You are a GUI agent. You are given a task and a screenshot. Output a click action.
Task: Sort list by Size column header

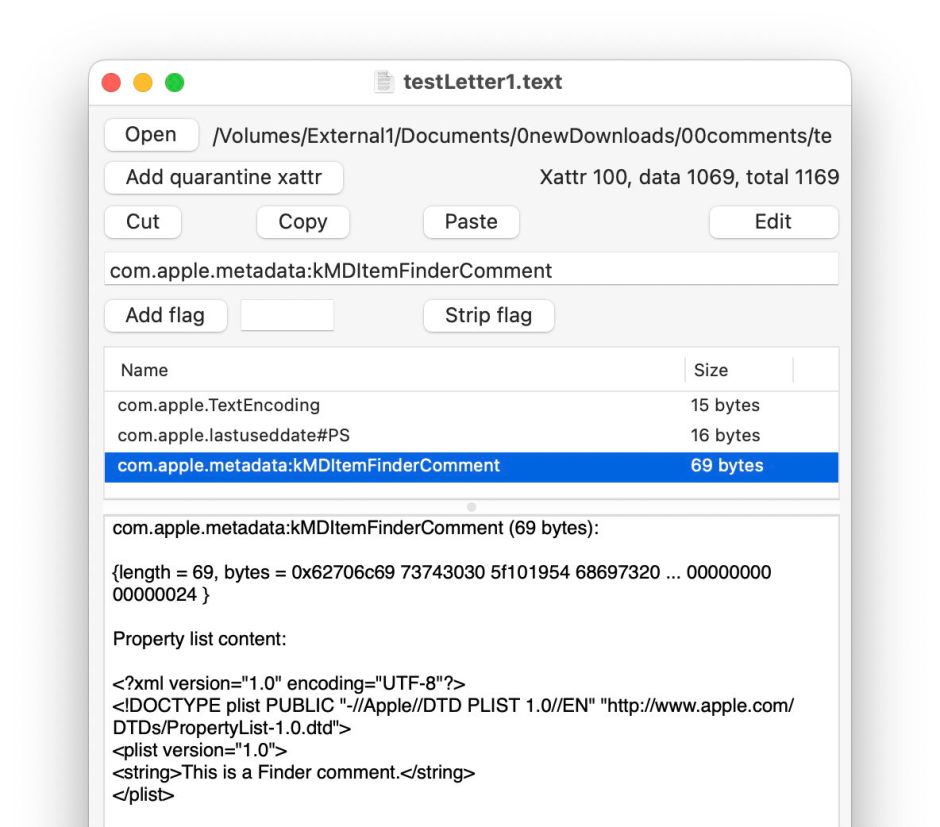[x=738, y=370]
